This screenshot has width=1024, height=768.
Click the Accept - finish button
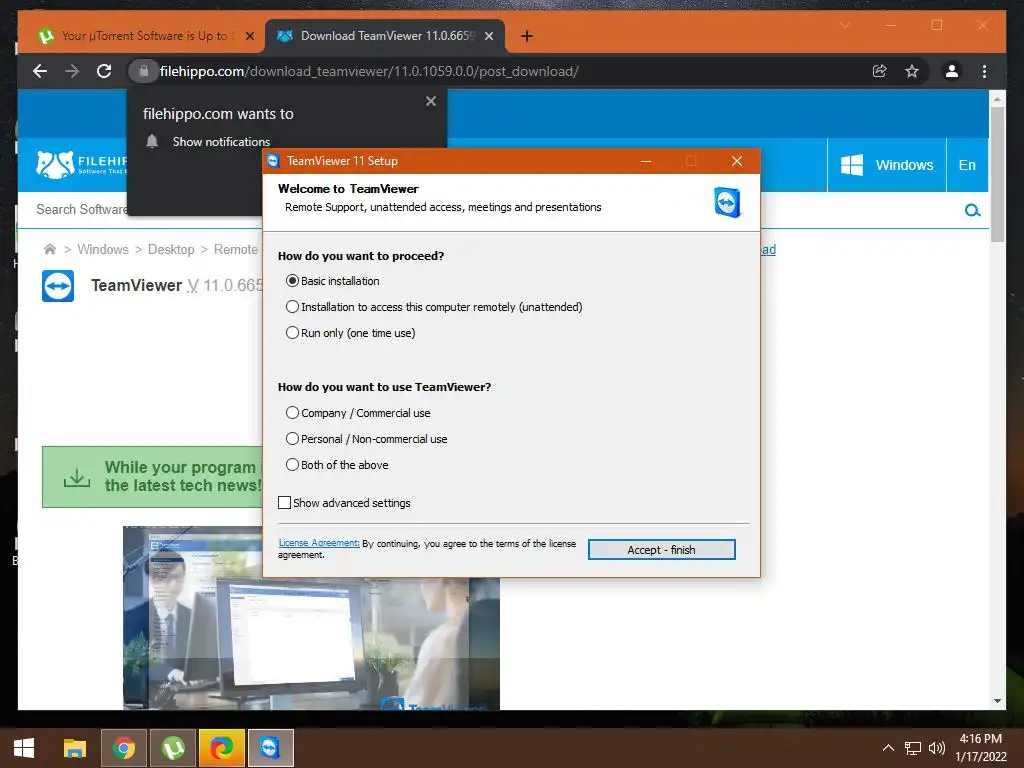tap(662, 550)
